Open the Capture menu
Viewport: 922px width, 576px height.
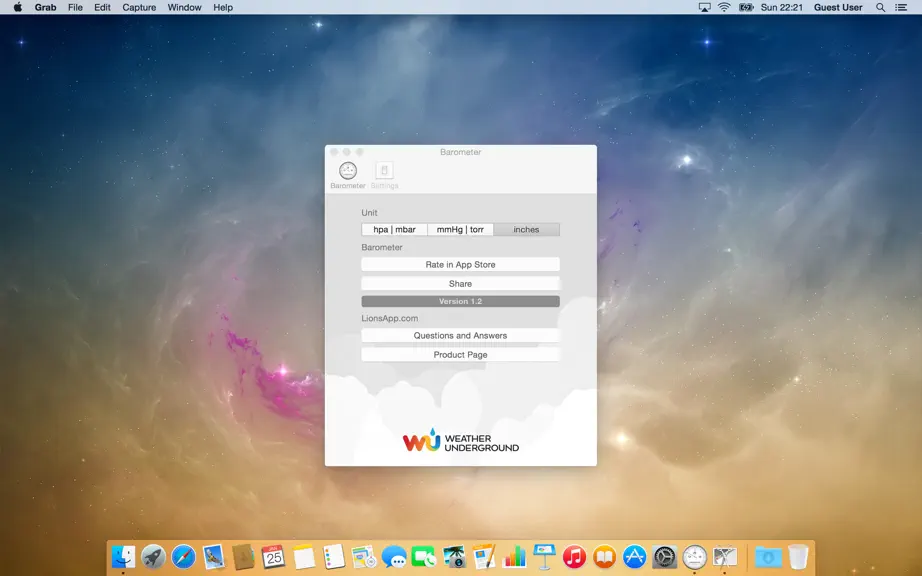[139, 7]
